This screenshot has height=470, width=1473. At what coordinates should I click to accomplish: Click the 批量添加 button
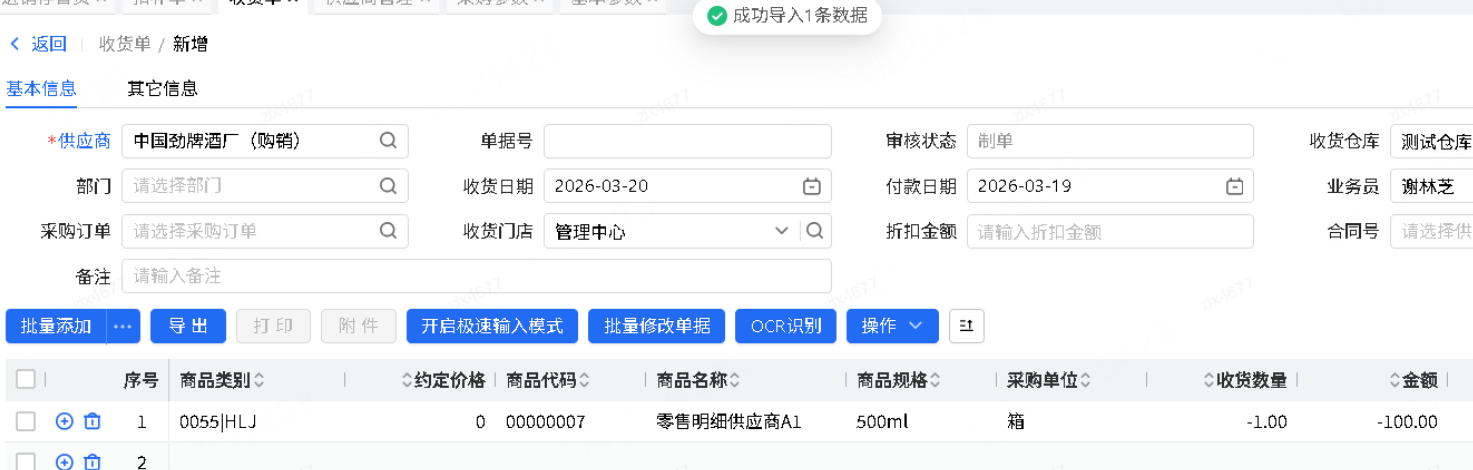[x=56, y=326]
